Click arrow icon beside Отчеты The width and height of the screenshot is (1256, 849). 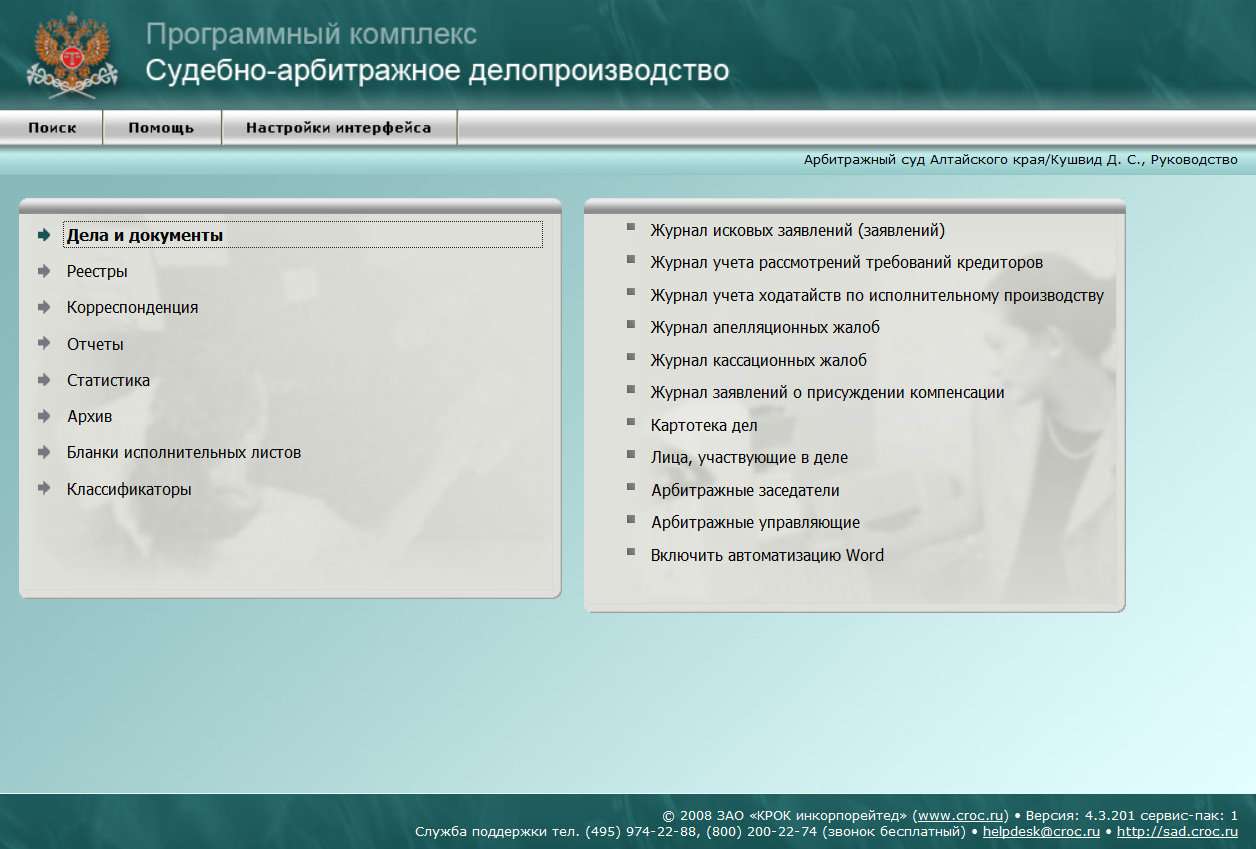(44, 343)
